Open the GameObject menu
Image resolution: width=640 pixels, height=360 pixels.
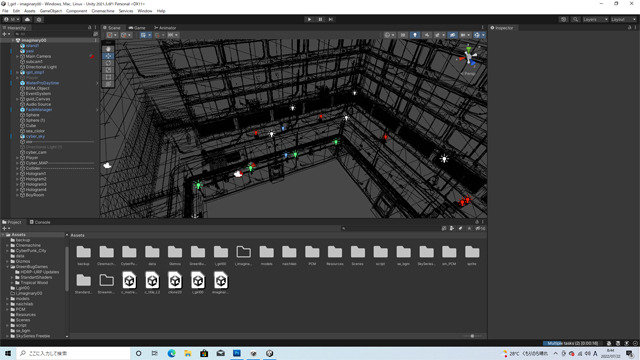point(51,11)
